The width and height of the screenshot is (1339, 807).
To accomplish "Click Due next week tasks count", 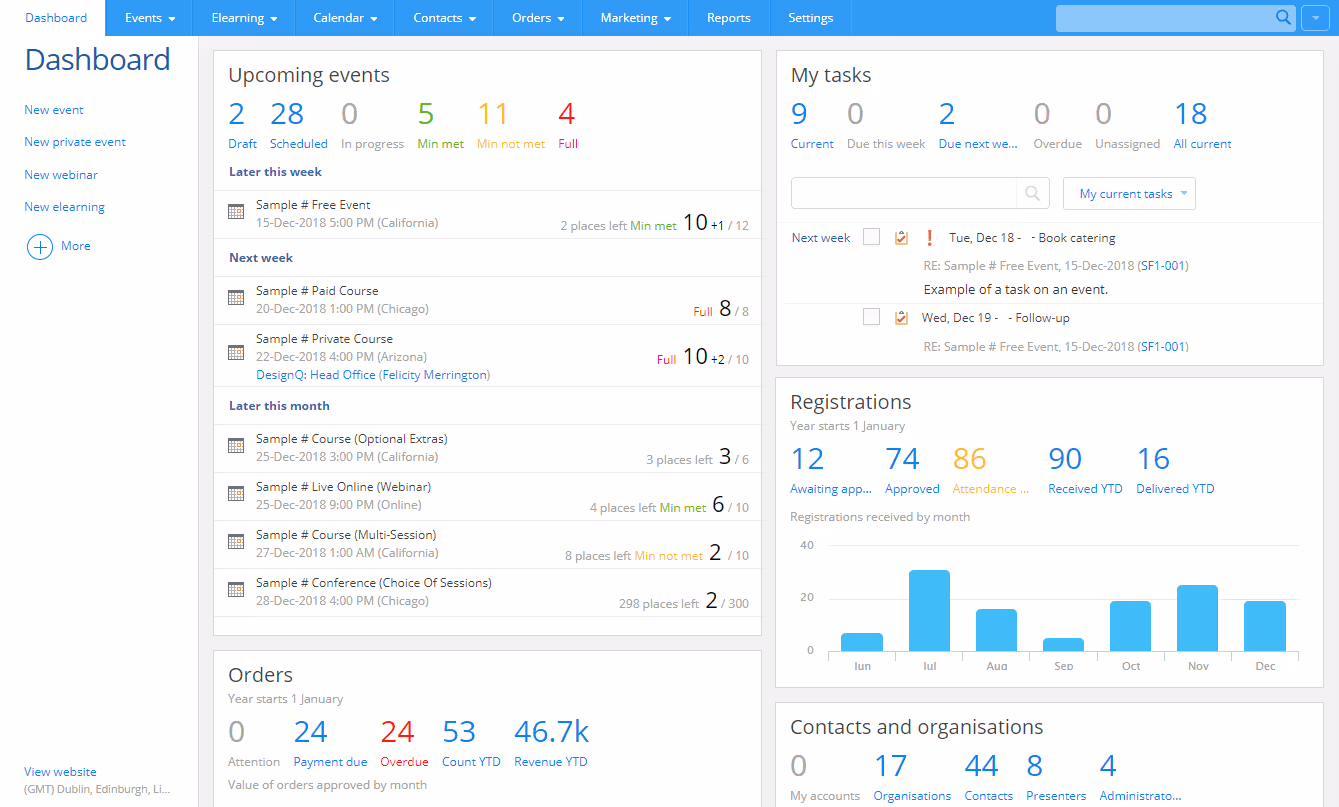I will pyautogui.click(x=947, y=113).
